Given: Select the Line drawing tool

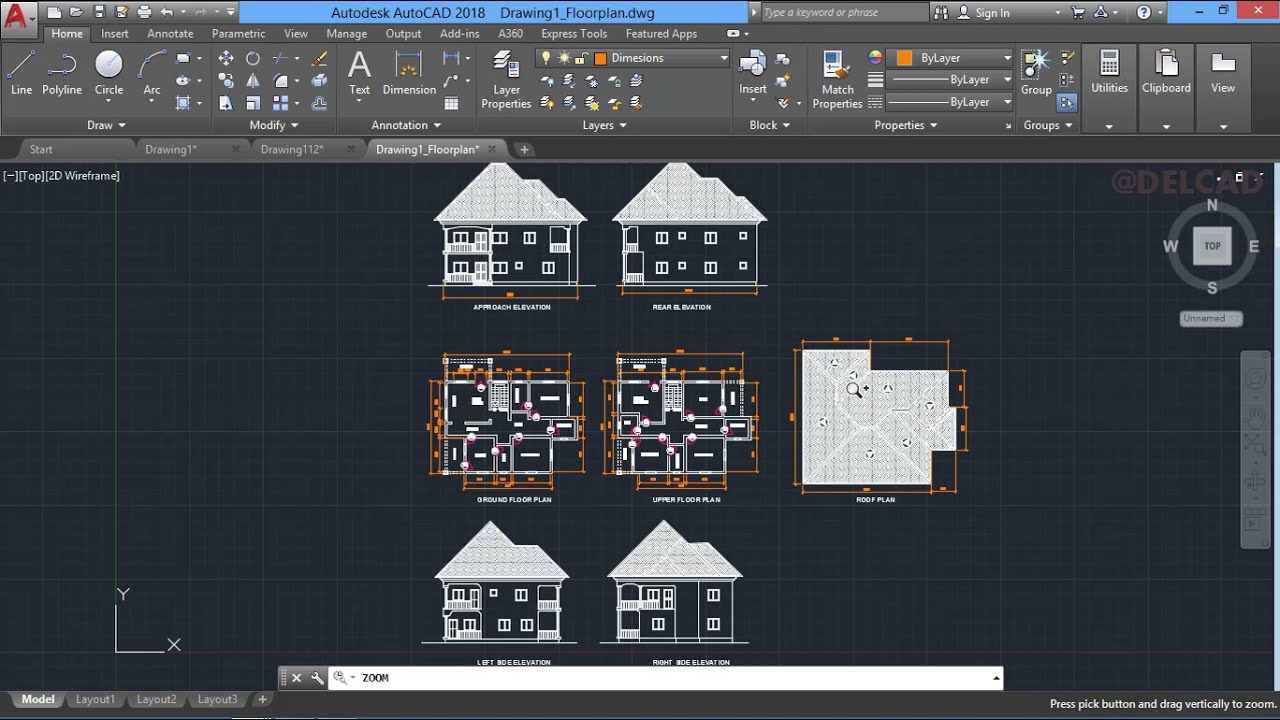Looking at the screenshot, I should click(x=21, y=73).
